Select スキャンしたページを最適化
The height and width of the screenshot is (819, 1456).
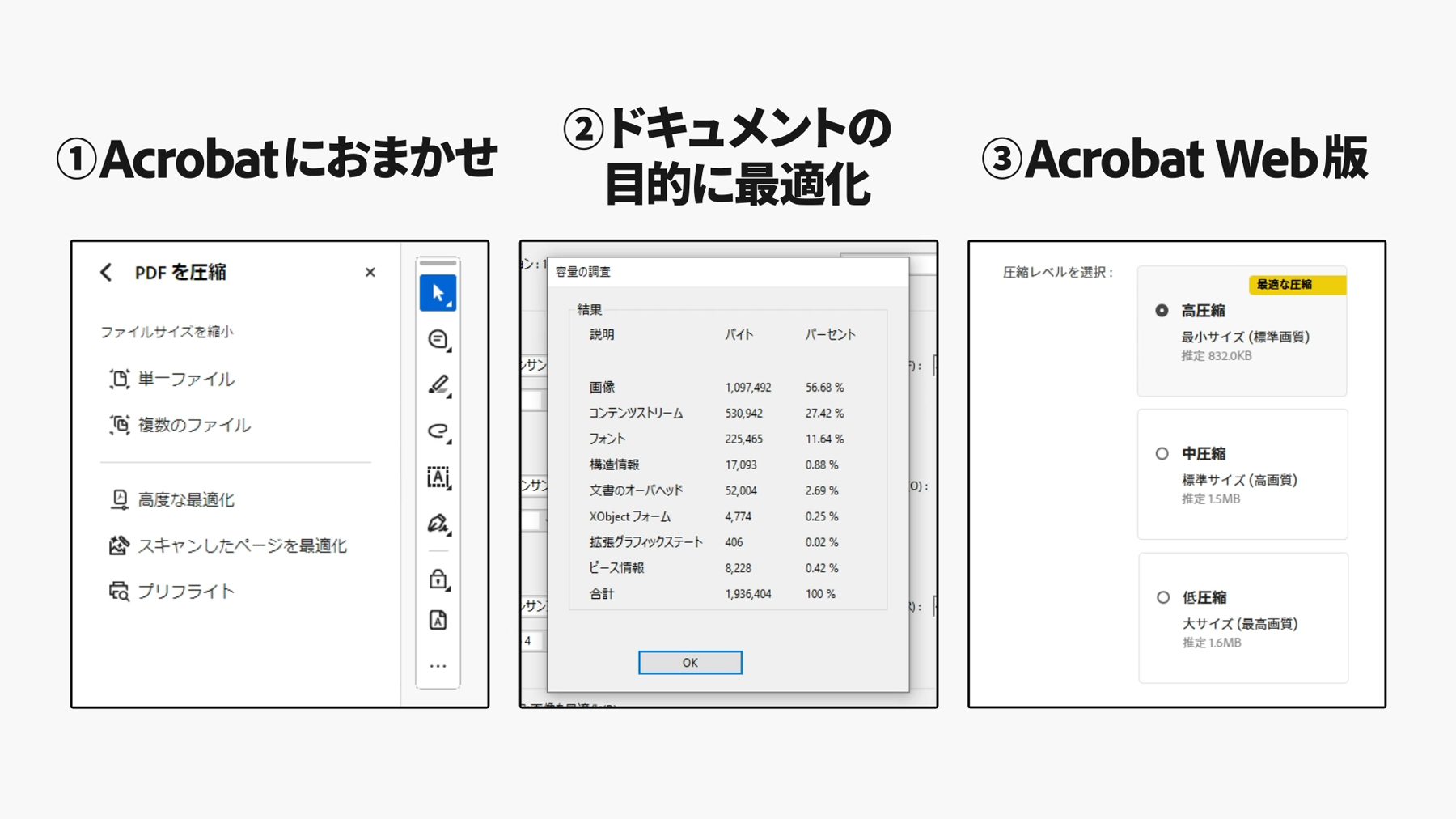[228, 546]
